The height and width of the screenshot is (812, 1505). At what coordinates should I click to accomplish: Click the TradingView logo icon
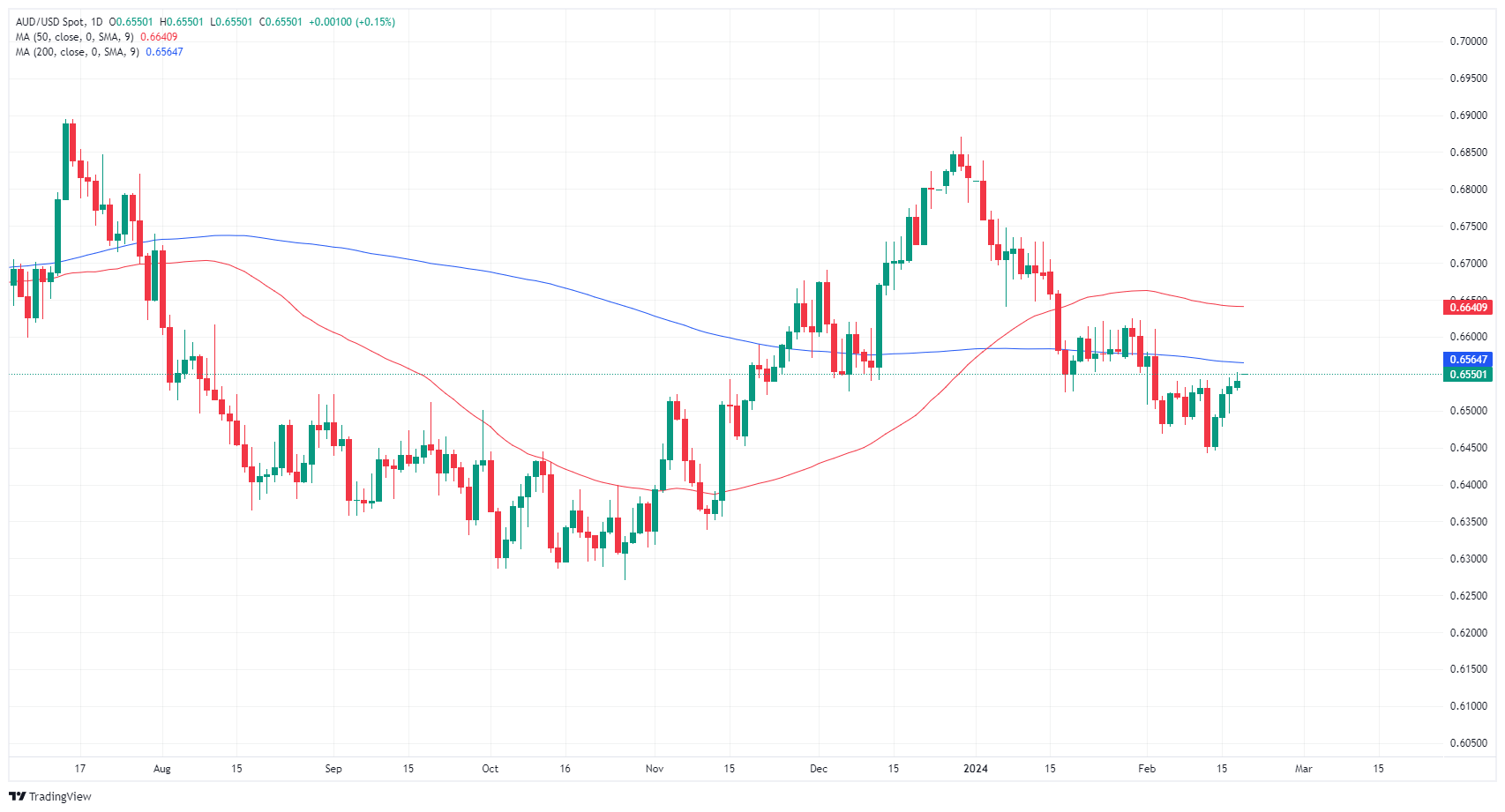tap(18, 796)
